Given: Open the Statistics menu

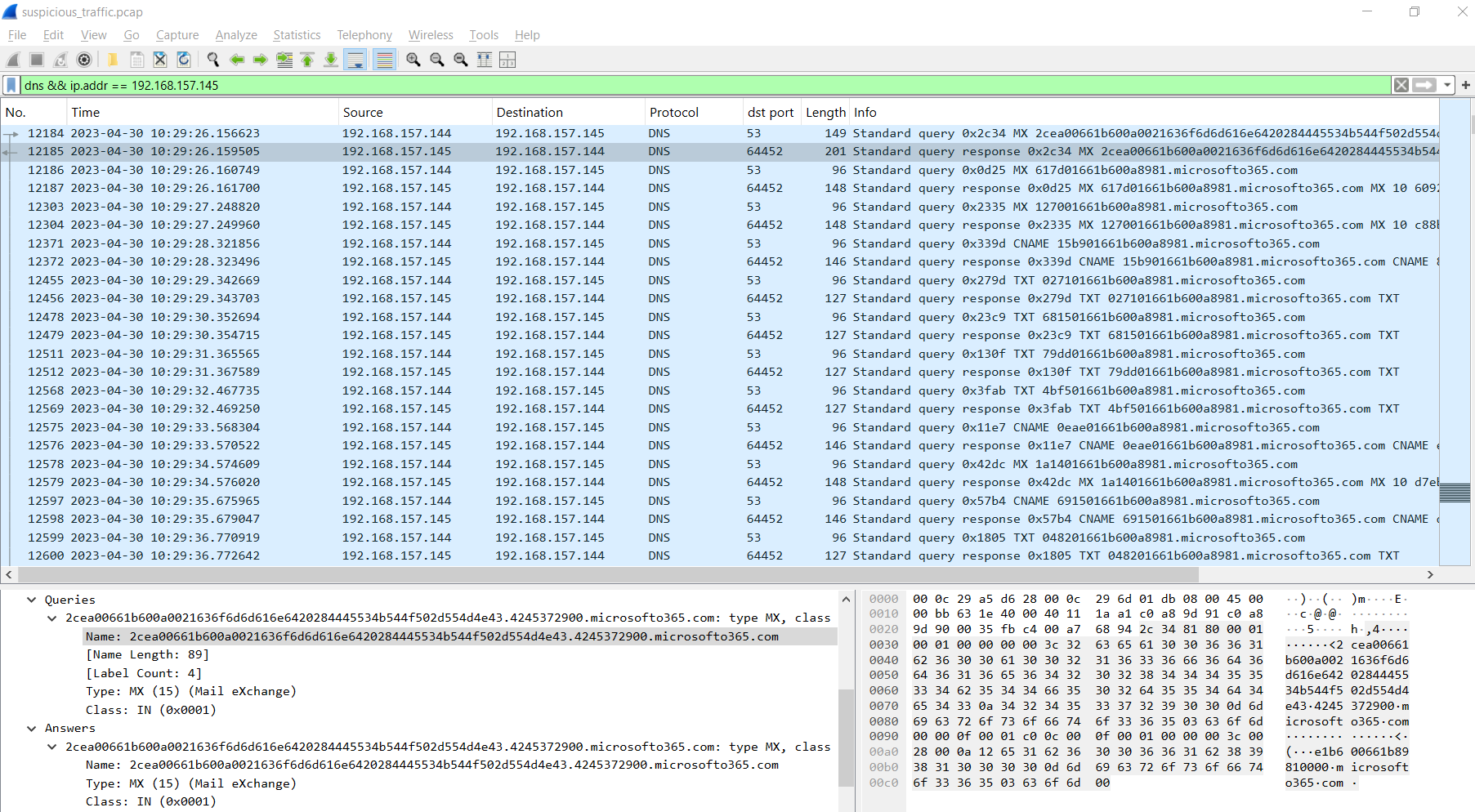Looking at the screenshot, I should pyautogui.click(x=297, y=35).
